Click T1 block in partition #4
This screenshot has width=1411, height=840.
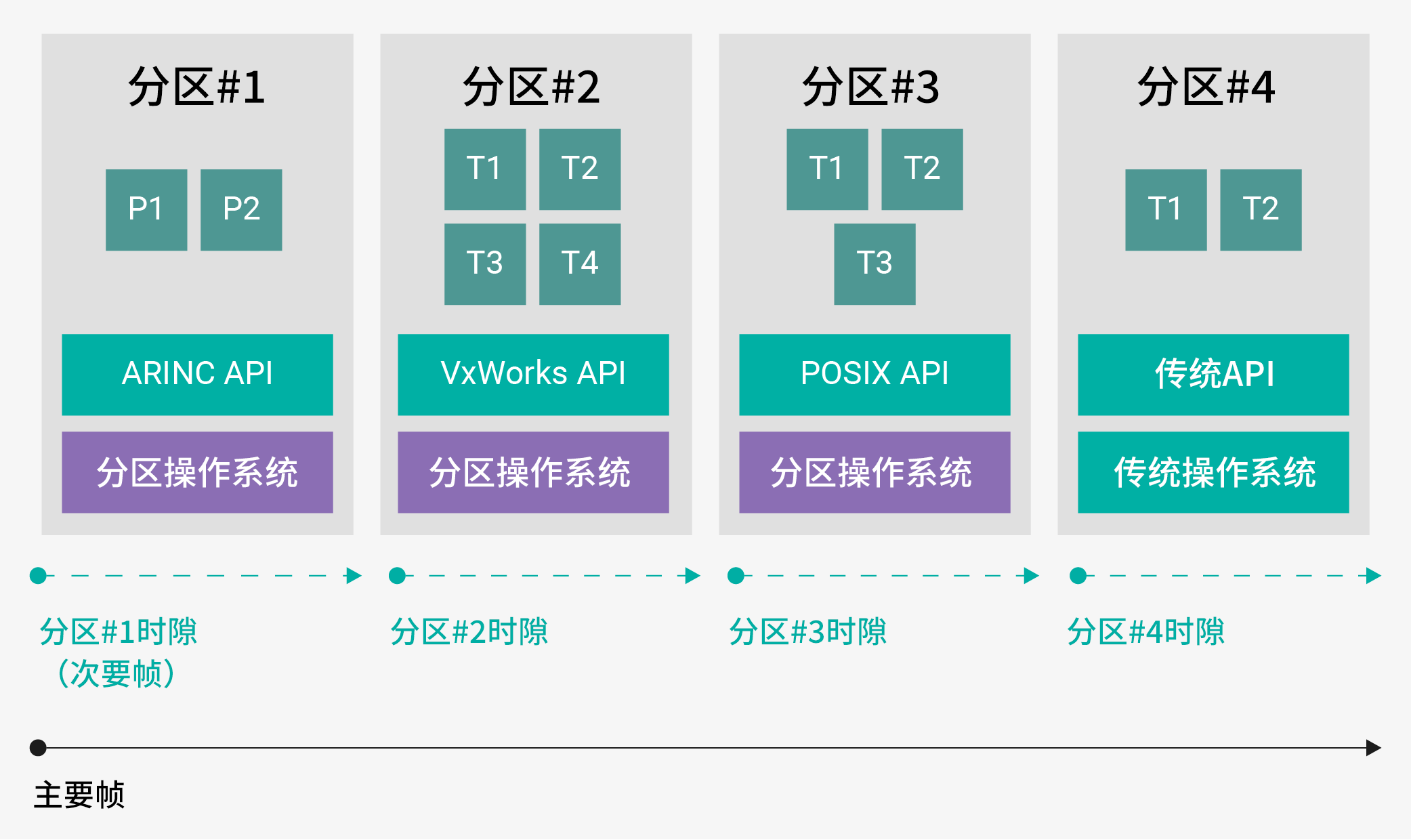coord(1166,210)
